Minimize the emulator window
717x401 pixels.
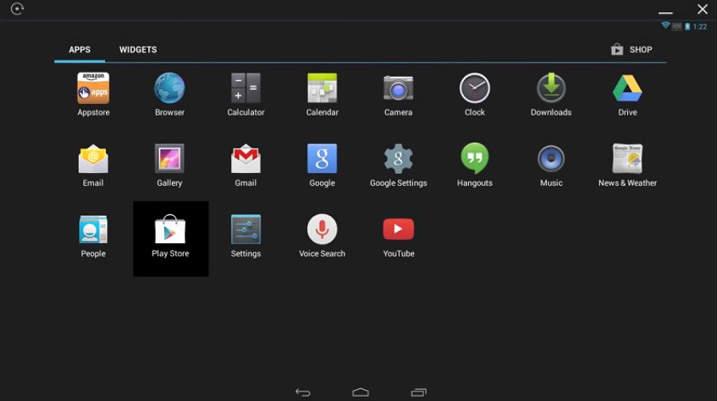pyautogui.click(x=665, y=12)
